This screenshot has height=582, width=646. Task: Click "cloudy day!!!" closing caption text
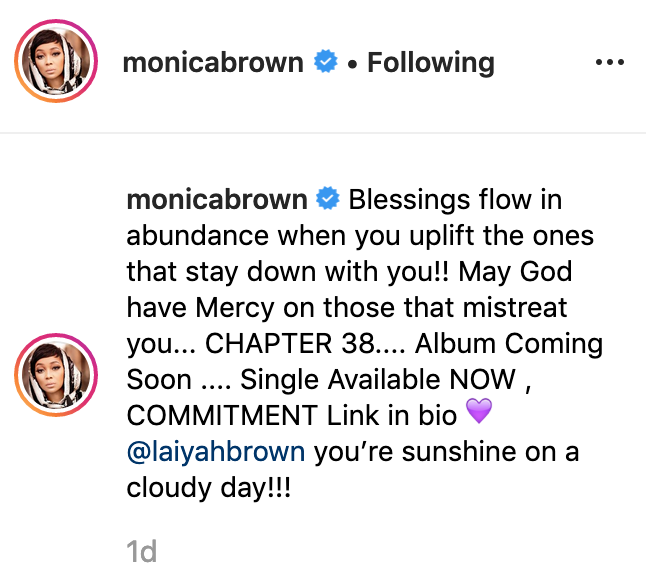pos(210,487)
